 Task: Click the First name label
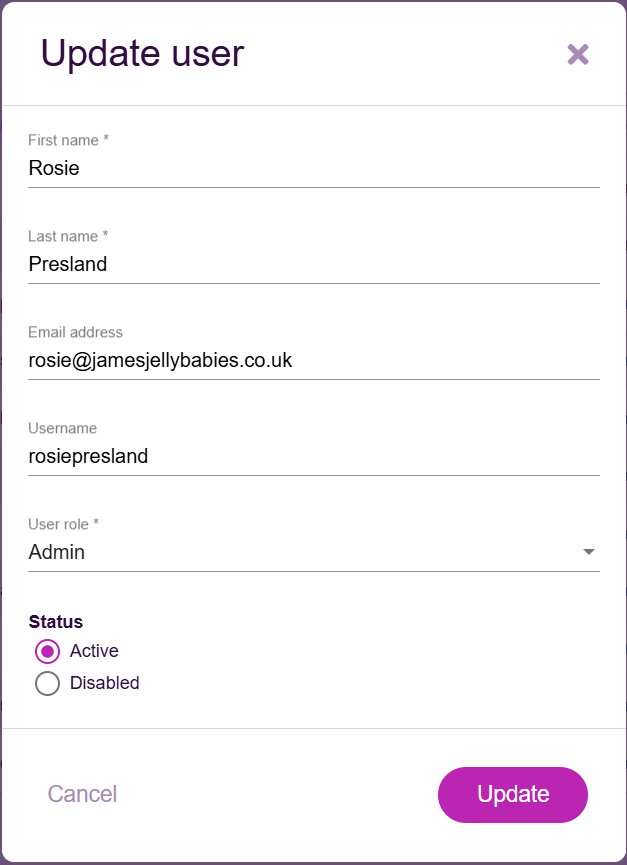68,140
